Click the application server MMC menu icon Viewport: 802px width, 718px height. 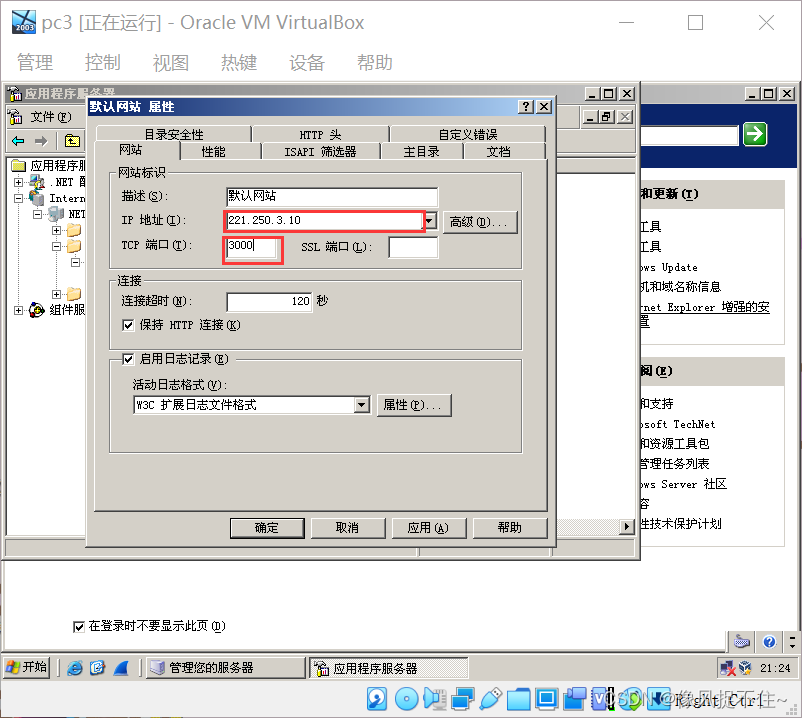tap(15, 117)
